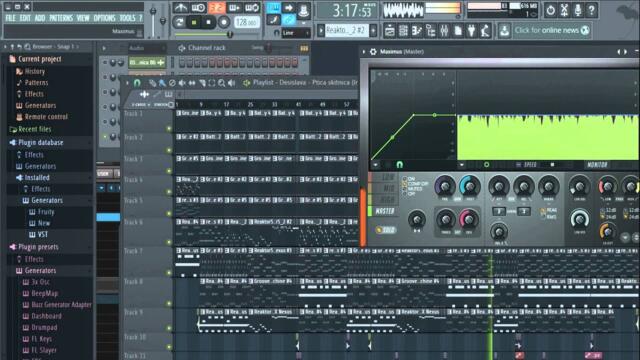
Task: Toggle the global snap magnet in toolbar
Action: (276, 33)
